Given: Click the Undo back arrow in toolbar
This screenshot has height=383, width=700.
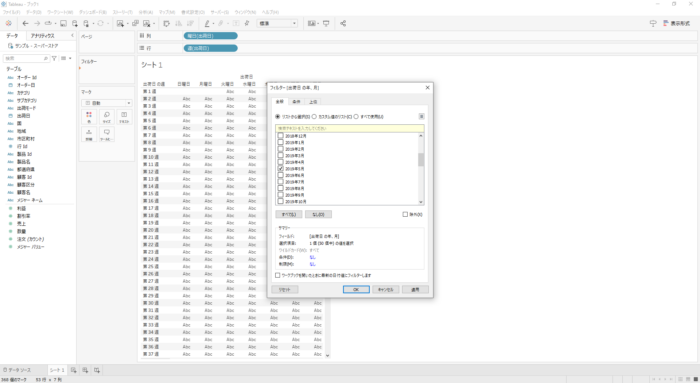Looking at the screenshot, I should [x=25, y=23].
